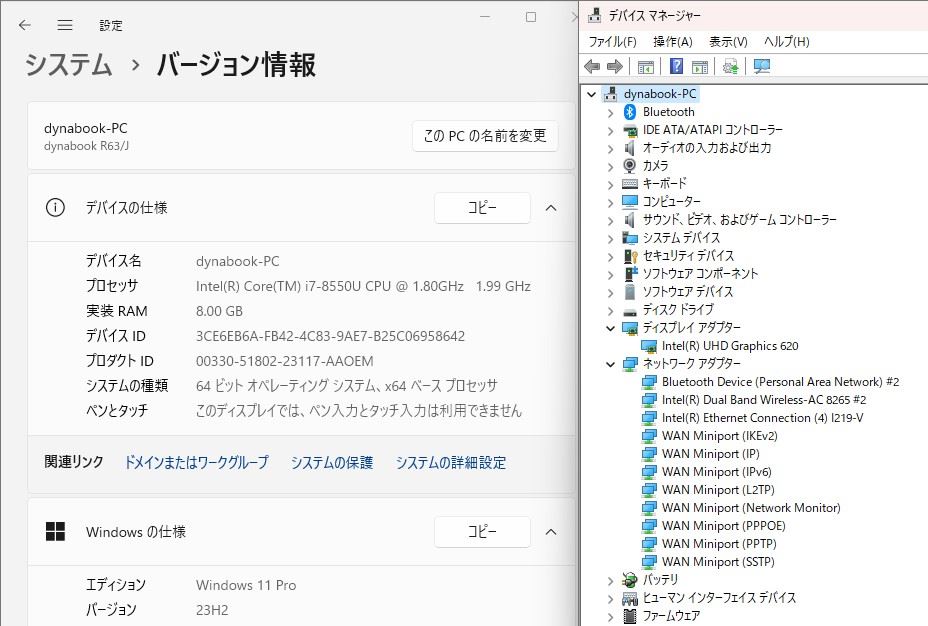Select WAN Miniport (SSTP) entry
The width and height of the screenshot is (928, 626).
(718, 562)
